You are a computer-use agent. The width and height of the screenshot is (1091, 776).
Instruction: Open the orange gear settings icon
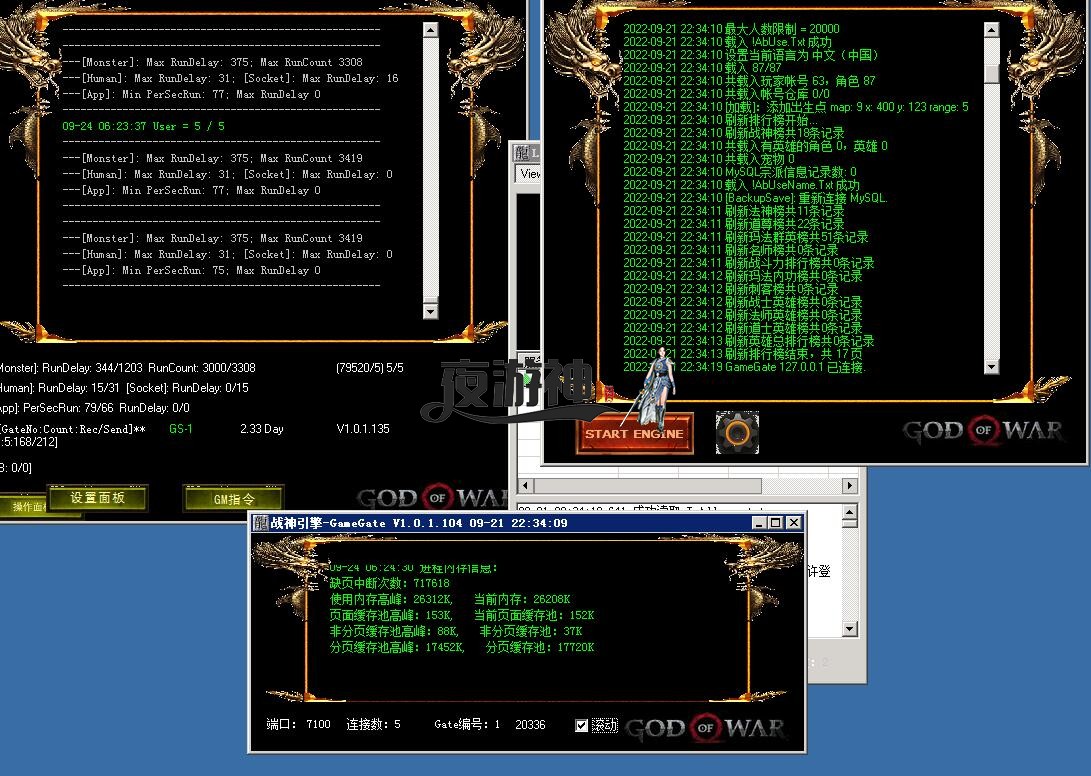(x=737, y=432)
